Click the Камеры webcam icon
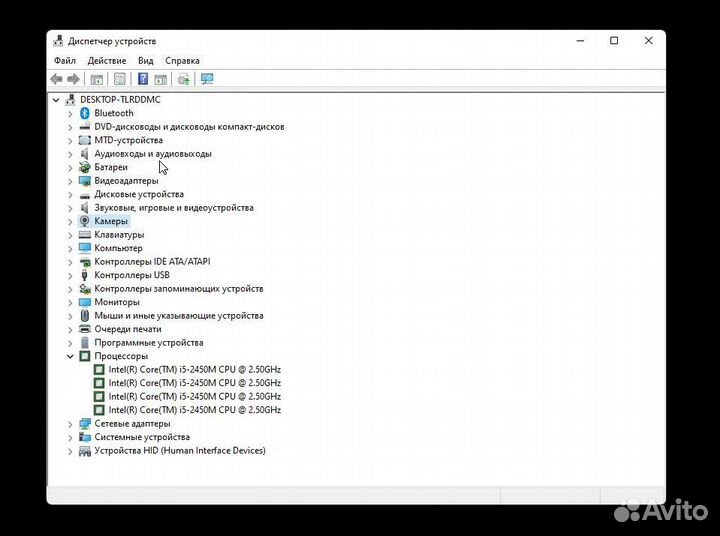The image size is (720, 536). (x=85, y=221)
